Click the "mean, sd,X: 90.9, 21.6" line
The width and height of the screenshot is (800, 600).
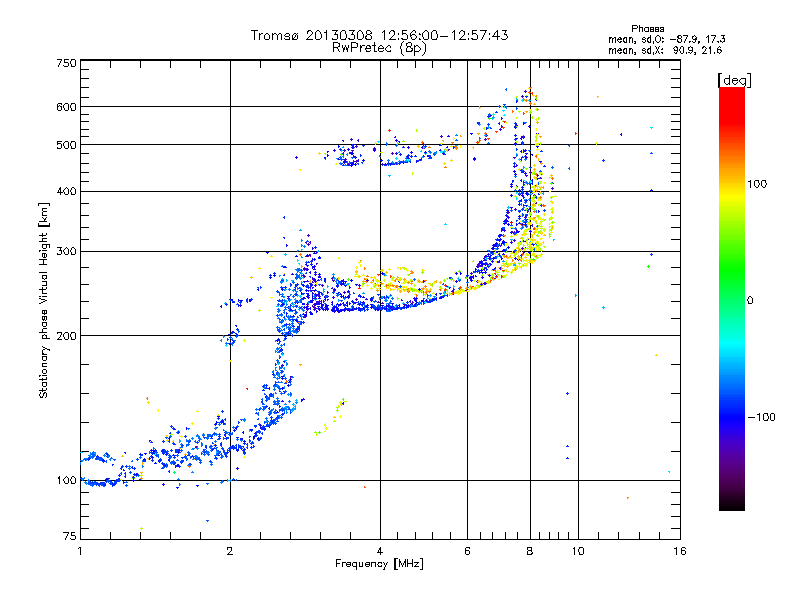click(x=665, y=50)
